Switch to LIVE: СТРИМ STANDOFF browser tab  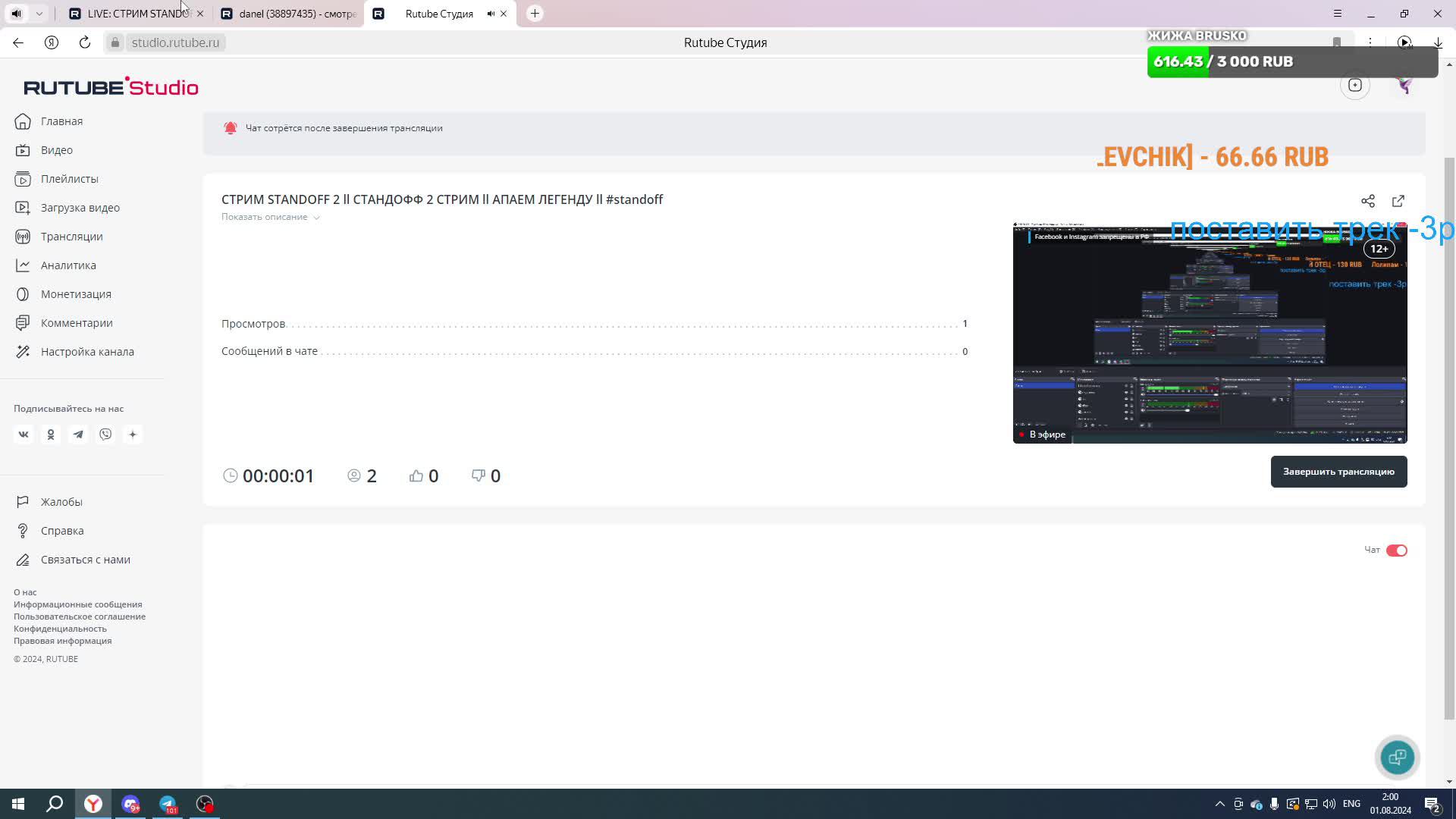pyautogui.click(x=136, y=14)
